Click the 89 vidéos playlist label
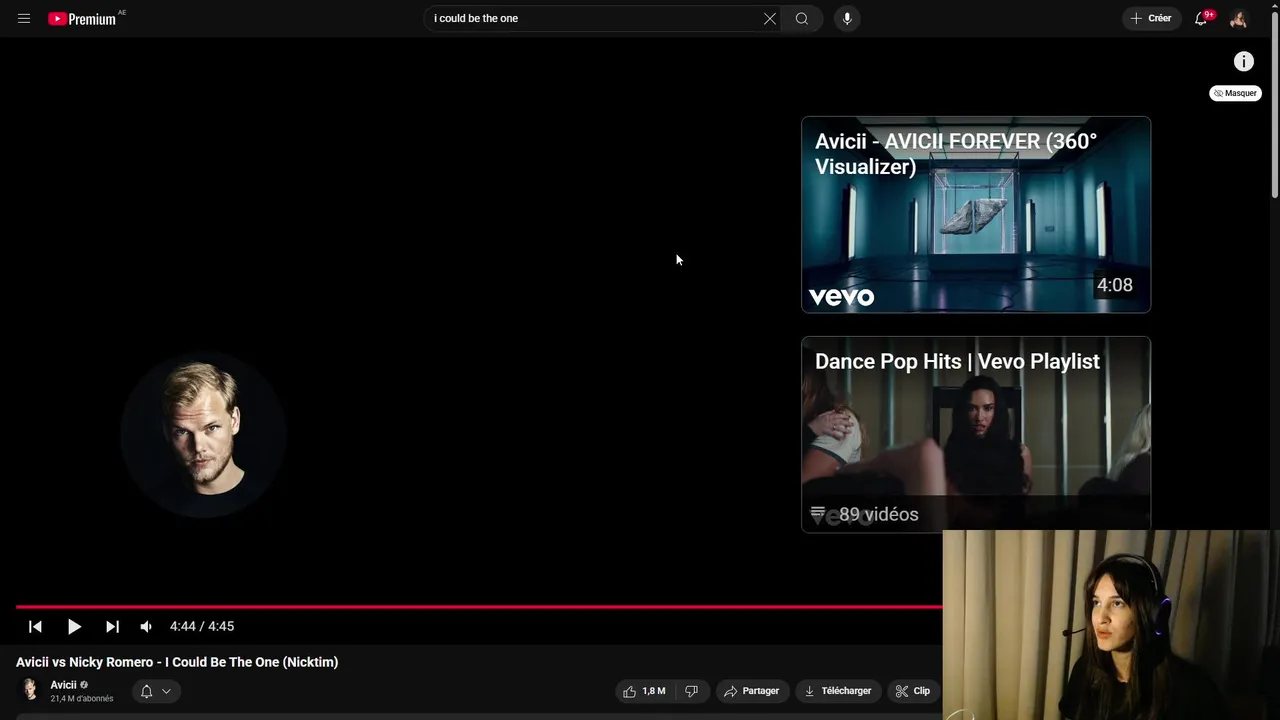 [x=878, y=514]
